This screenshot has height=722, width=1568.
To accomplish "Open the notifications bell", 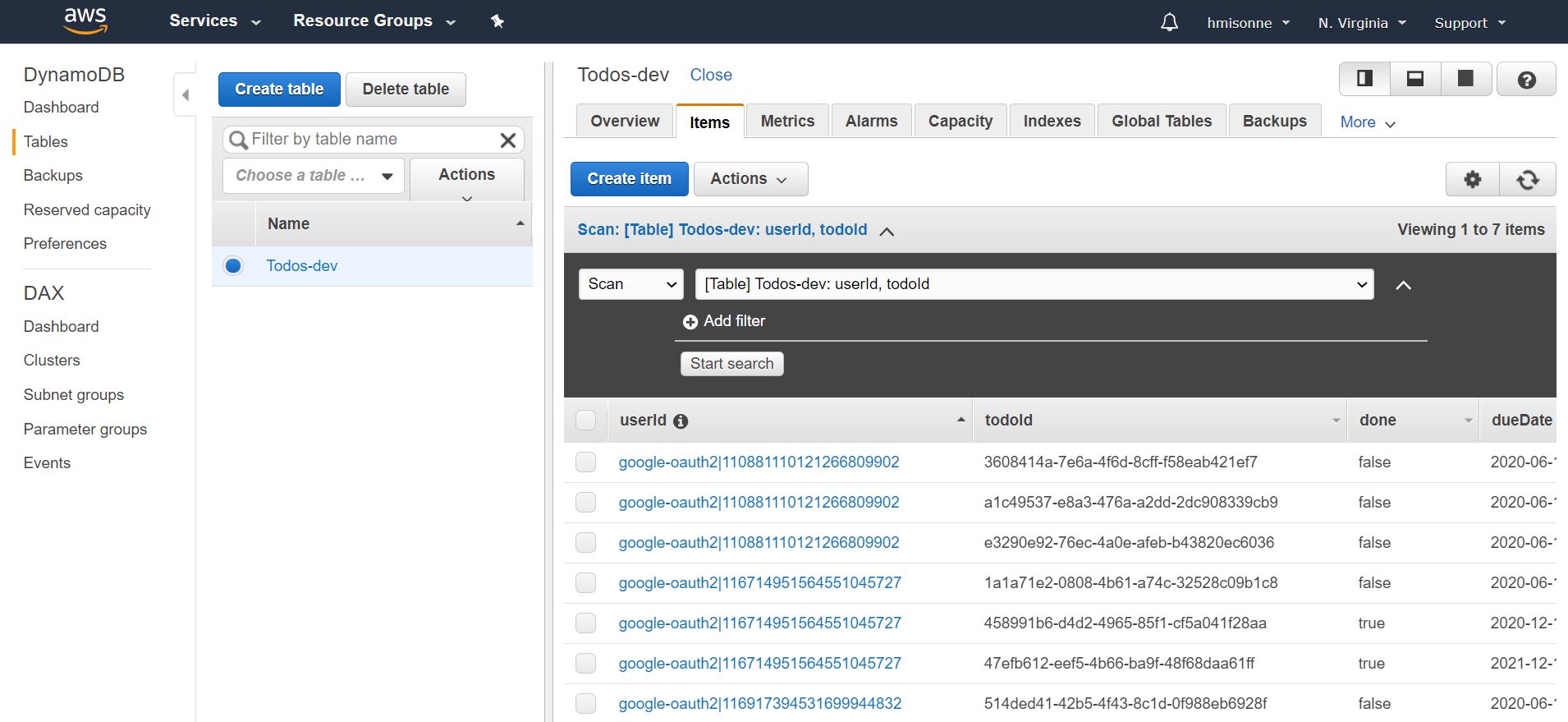I will point(1169,22).
